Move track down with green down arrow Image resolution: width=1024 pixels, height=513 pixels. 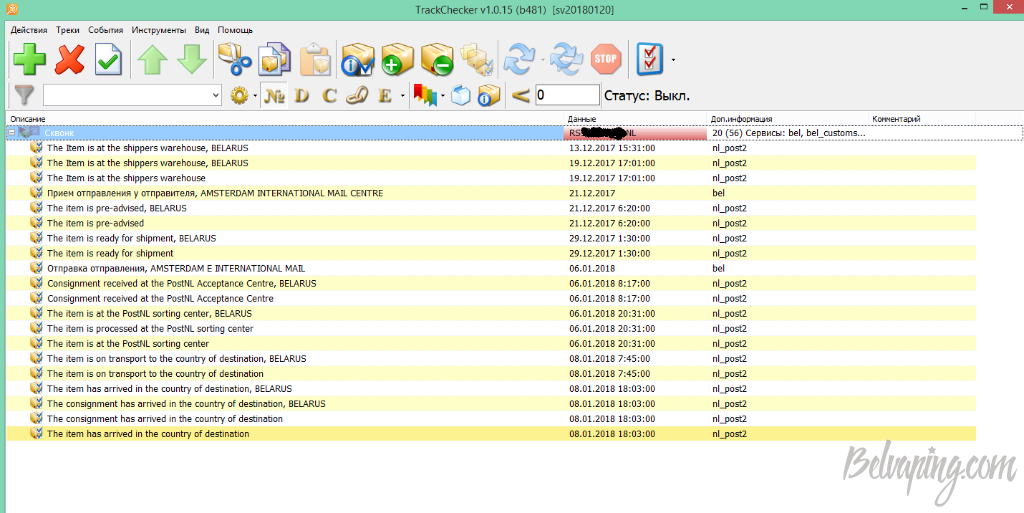click(191, 59)
